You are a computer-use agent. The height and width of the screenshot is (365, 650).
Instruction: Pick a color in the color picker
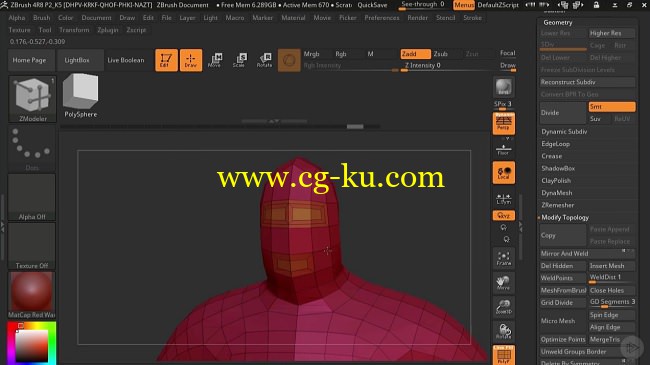pos(32,343)
